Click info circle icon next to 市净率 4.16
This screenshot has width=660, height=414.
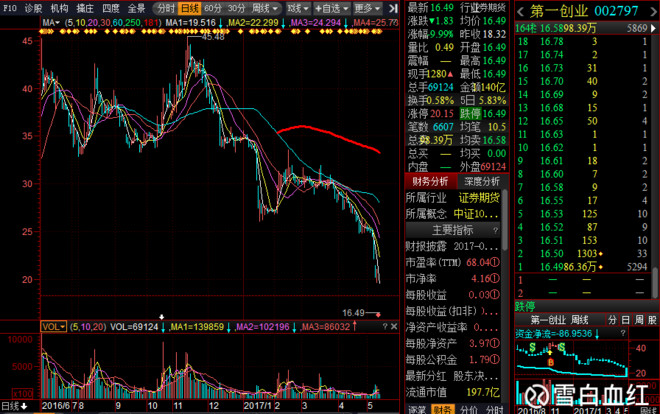pyautogui.click(x=495, y=279)
